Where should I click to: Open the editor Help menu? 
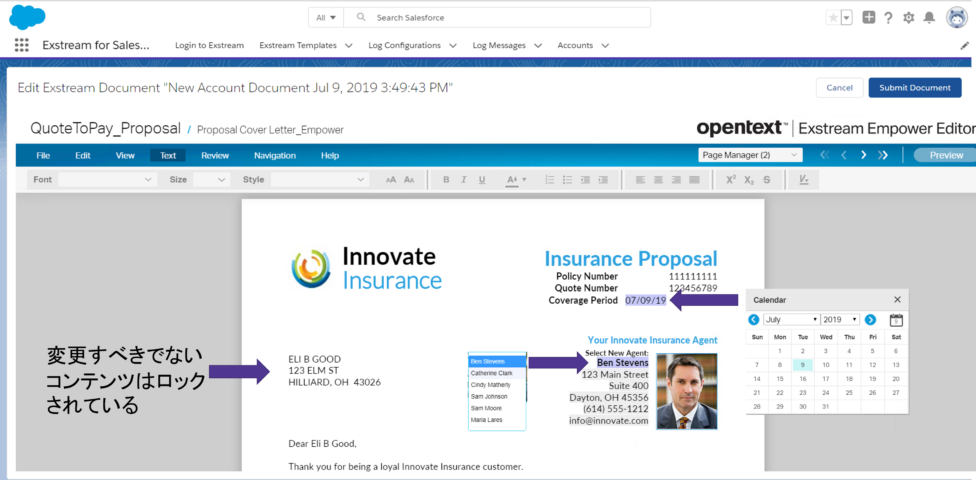point(330,156)
